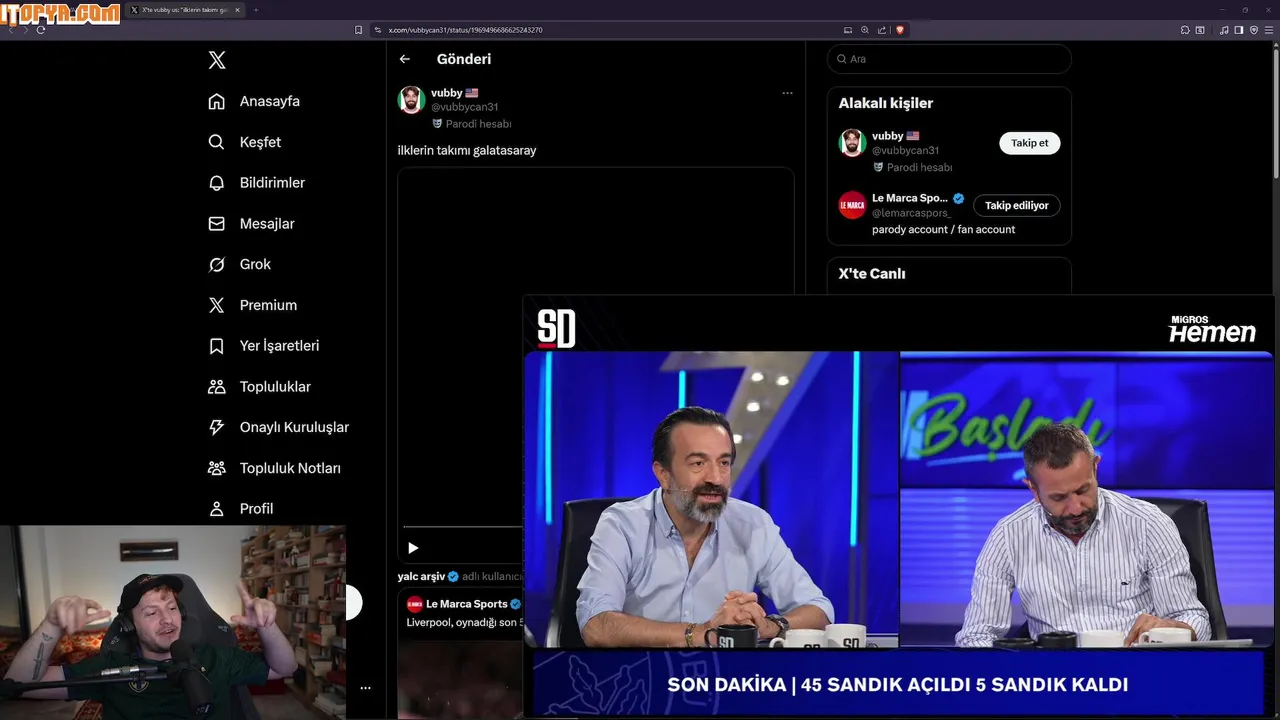Click the browser back button
This screenshot has width=1280, height=720.
tap(11, 30)
